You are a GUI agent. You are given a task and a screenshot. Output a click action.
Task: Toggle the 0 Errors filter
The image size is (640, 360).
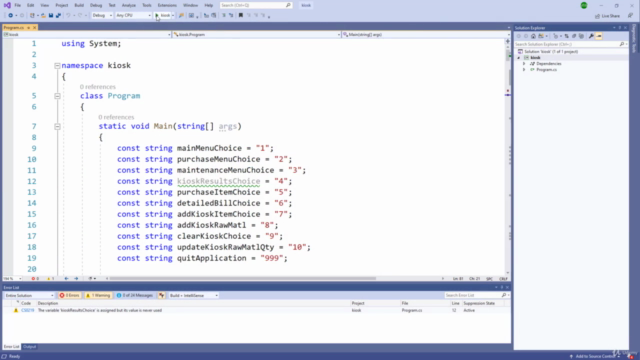[69, 296]
